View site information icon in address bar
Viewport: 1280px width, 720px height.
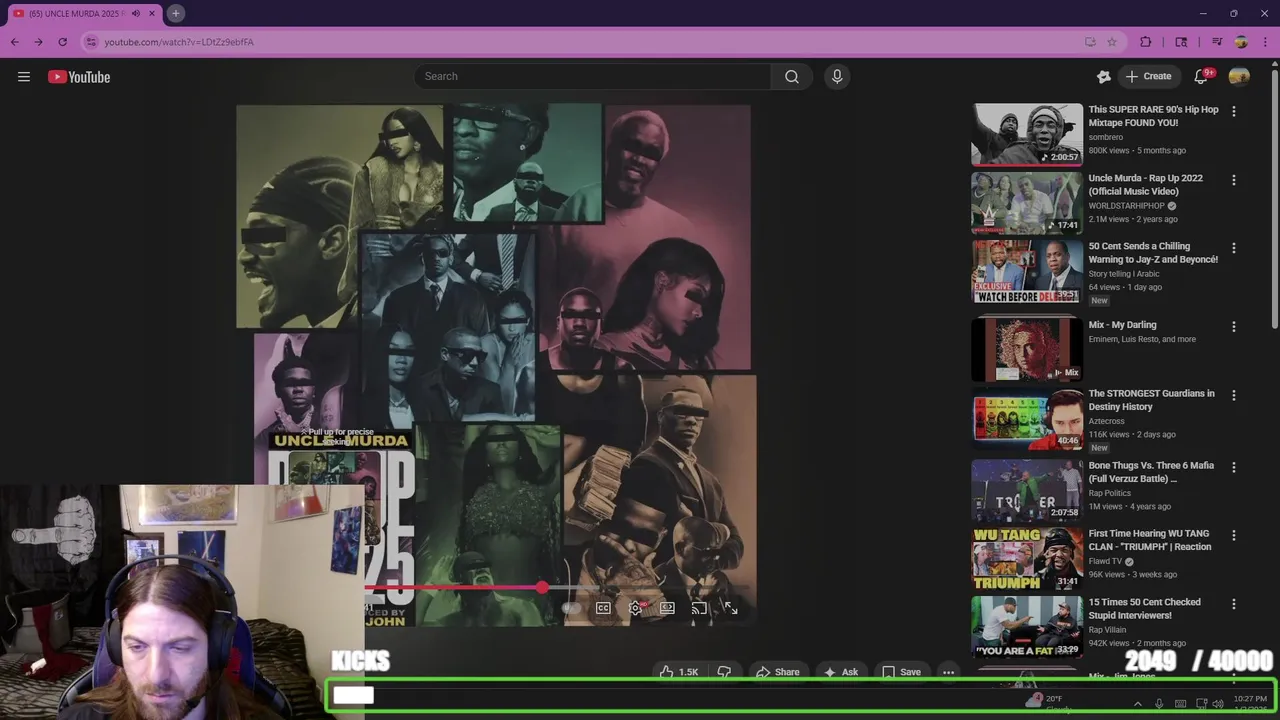click(x=92, y=42)
